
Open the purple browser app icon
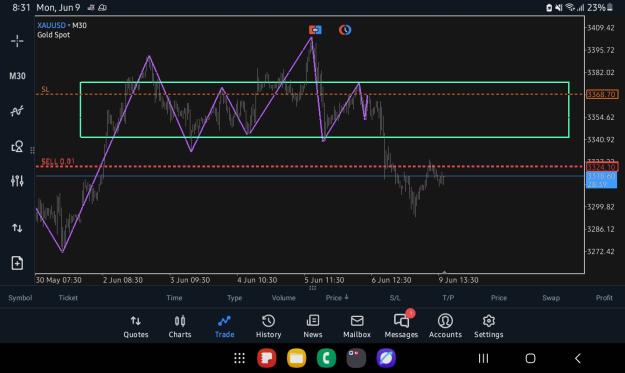click(x=386, y=358)
